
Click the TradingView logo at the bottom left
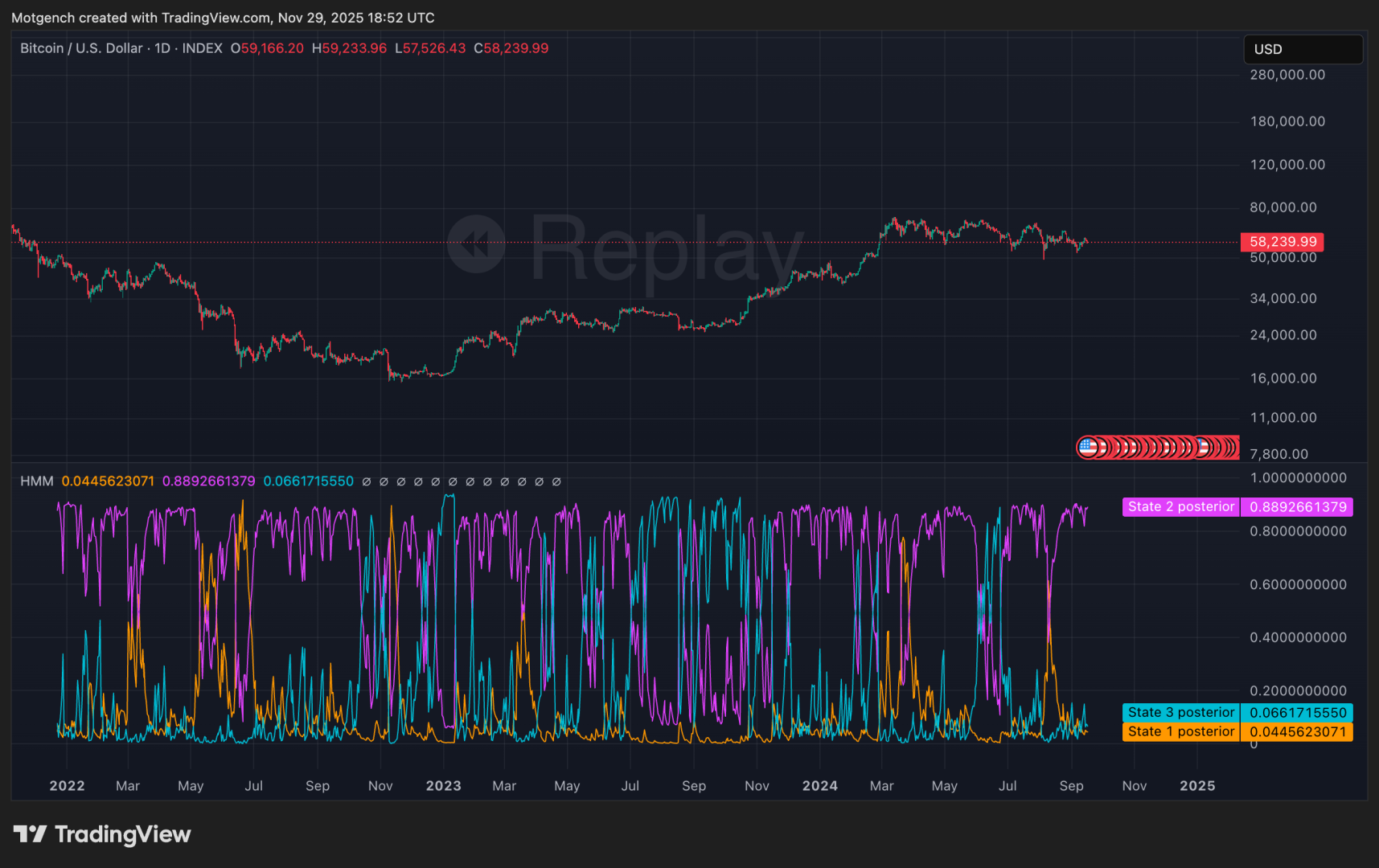point(102,834)
